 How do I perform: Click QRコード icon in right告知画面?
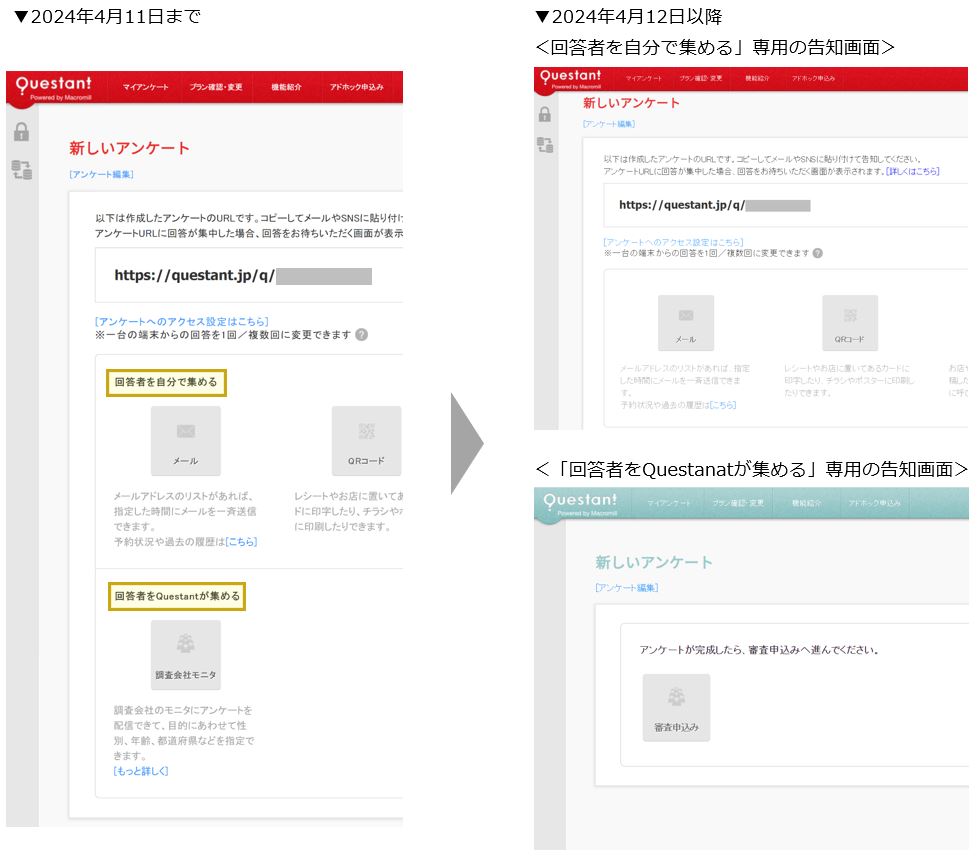click(852, 322)
